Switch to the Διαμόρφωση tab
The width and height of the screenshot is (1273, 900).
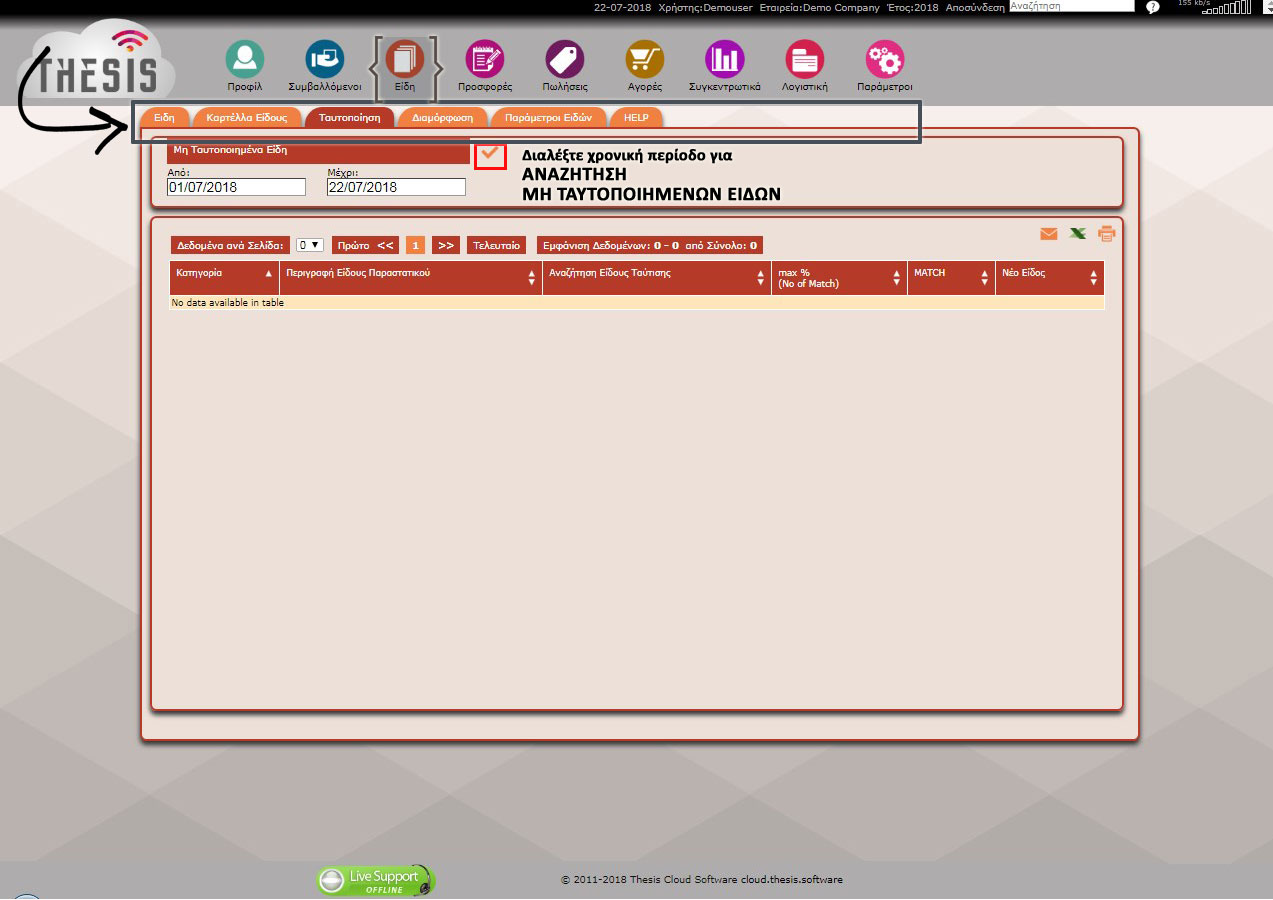tap(442, 118)
